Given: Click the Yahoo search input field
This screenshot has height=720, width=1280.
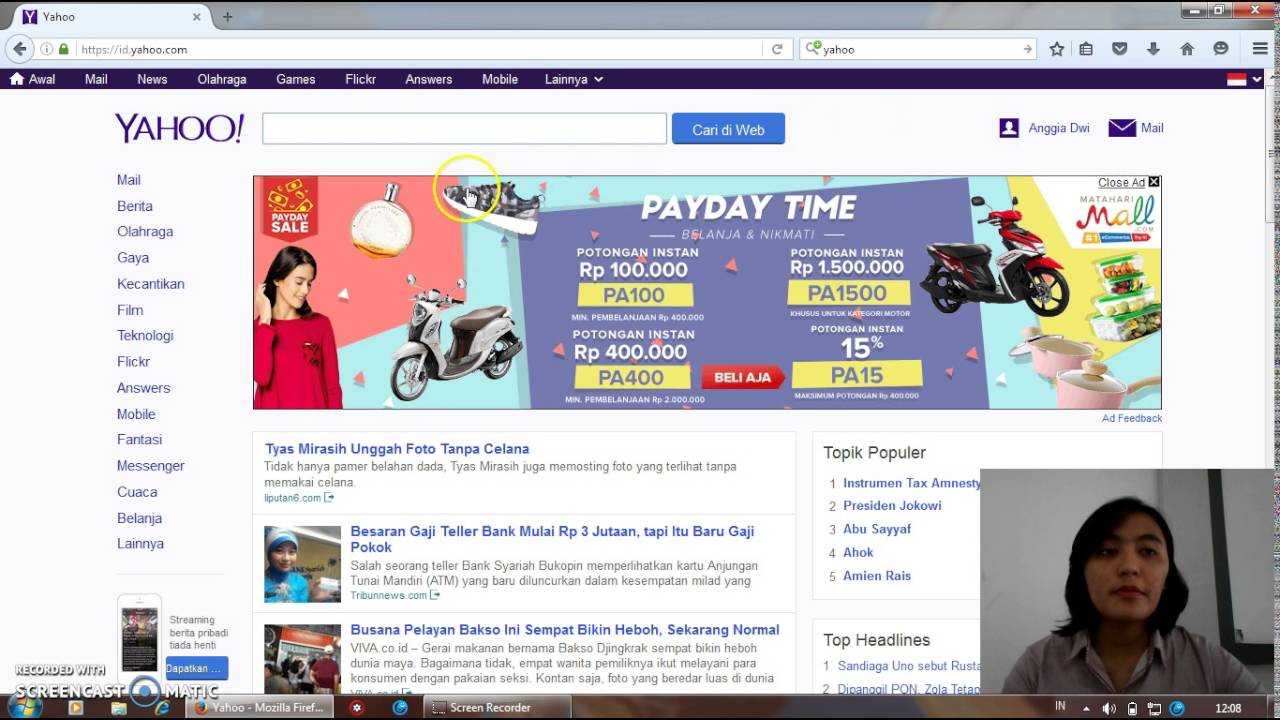Looking at the screenshot, I should 464,128.
